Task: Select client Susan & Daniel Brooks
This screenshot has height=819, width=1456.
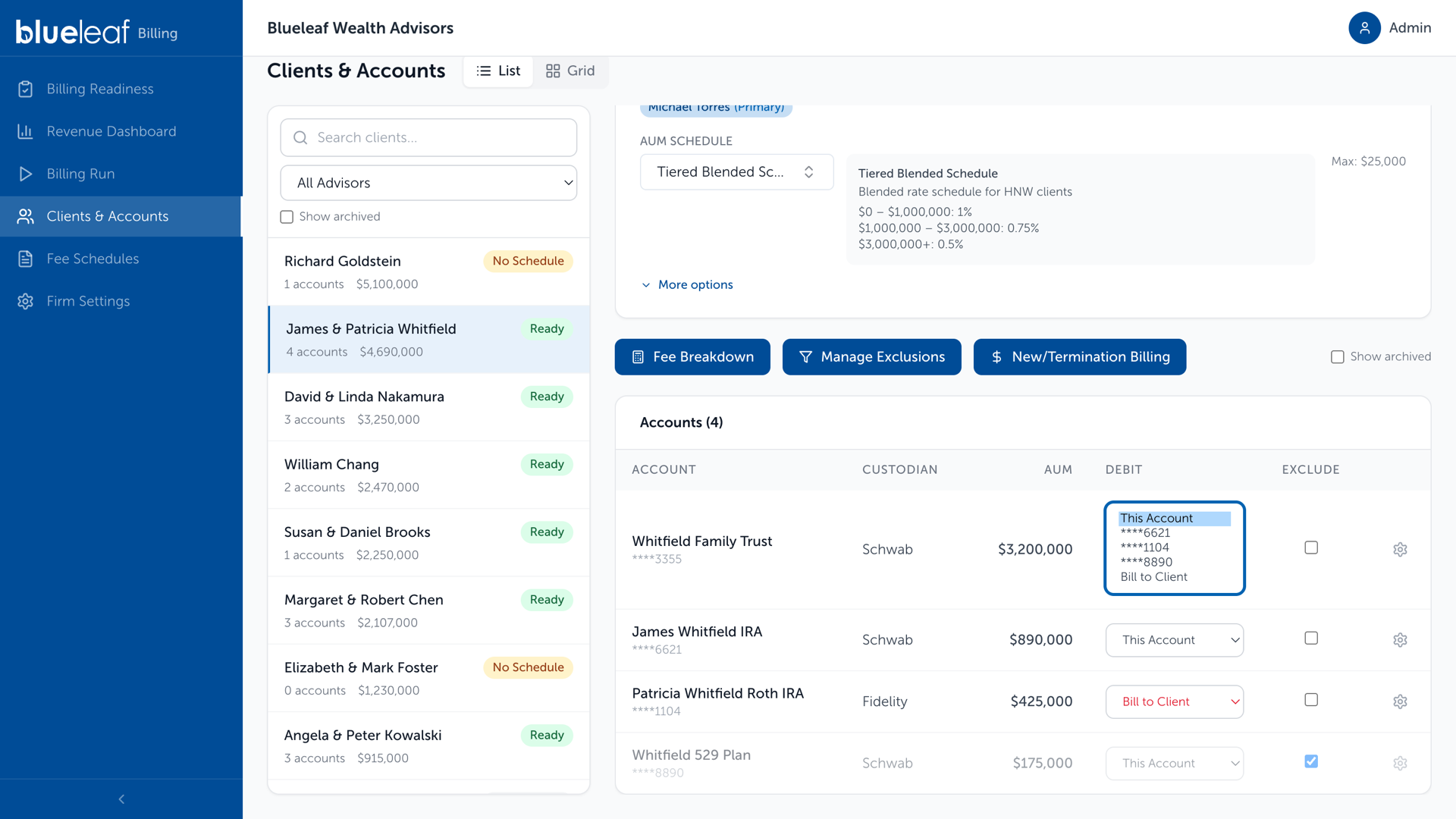Action: (x=428, y=543)
